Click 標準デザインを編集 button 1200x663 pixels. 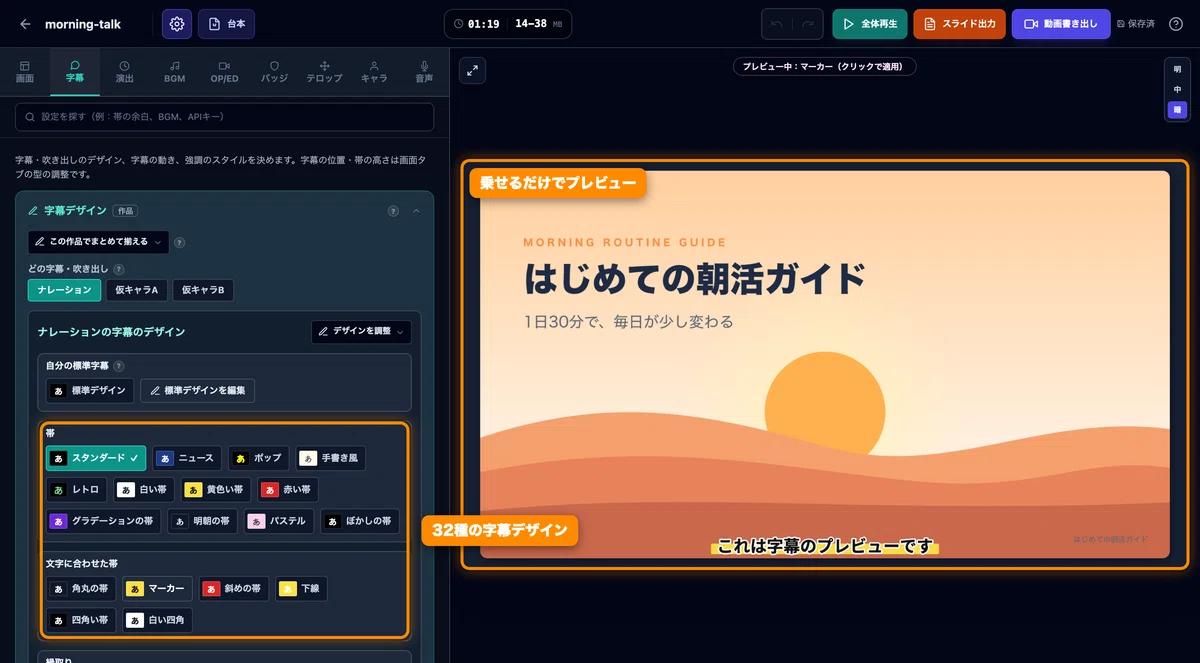(198, 390)
